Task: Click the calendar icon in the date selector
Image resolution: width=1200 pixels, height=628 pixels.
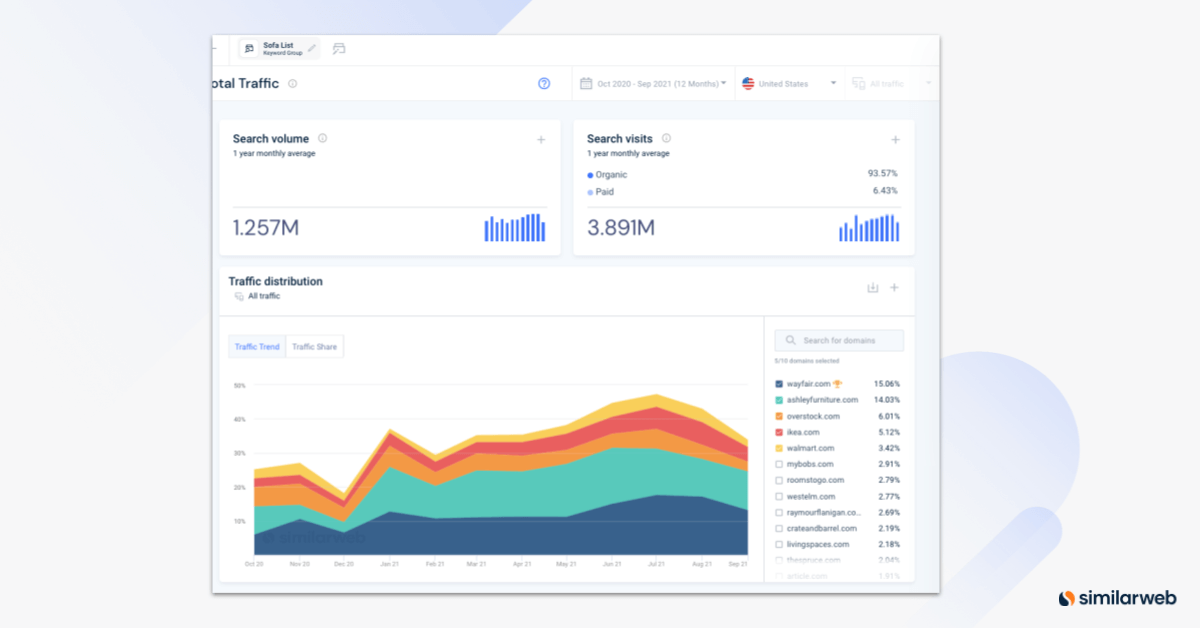Action: (x=586, y=84)
